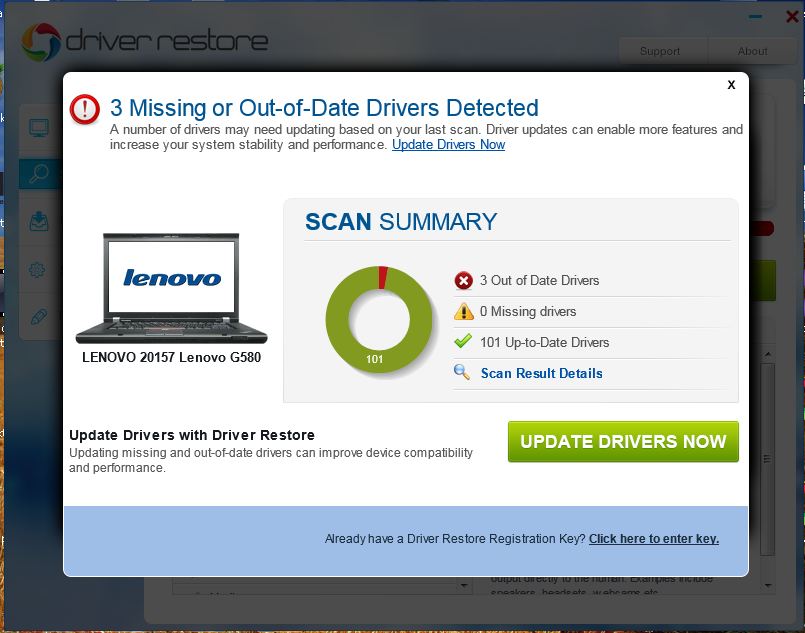
Task: Open the dropdown arrow behind the dialog
Action: [464, 585]
